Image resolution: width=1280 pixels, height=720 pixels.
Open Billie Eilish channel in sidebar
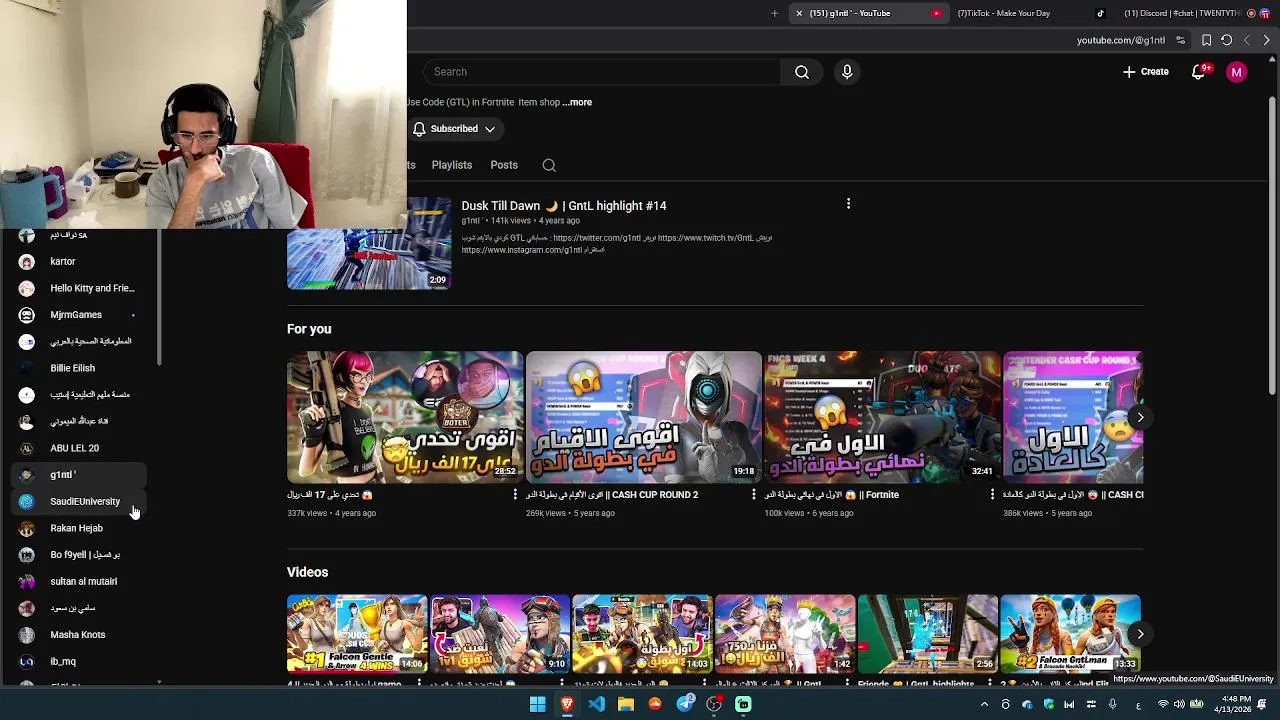80,368
